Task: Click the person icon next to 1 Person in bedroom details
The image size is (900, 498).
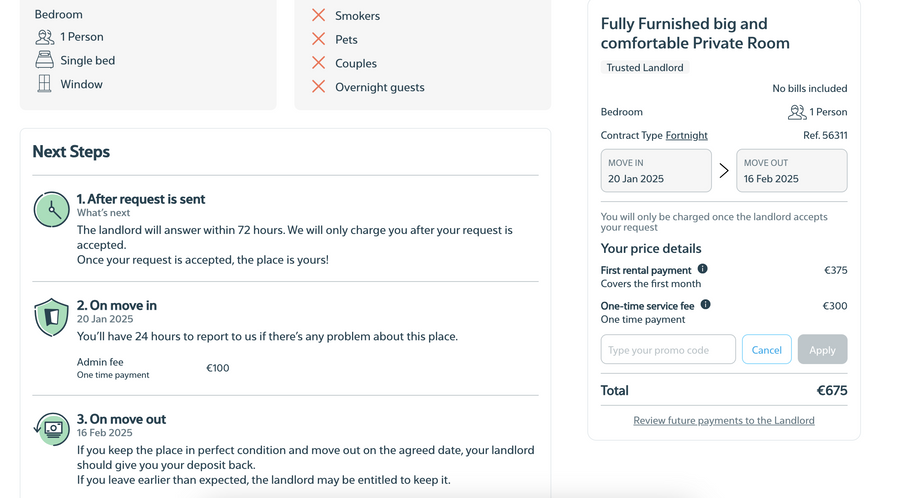Action: click(x=45, y=37)
